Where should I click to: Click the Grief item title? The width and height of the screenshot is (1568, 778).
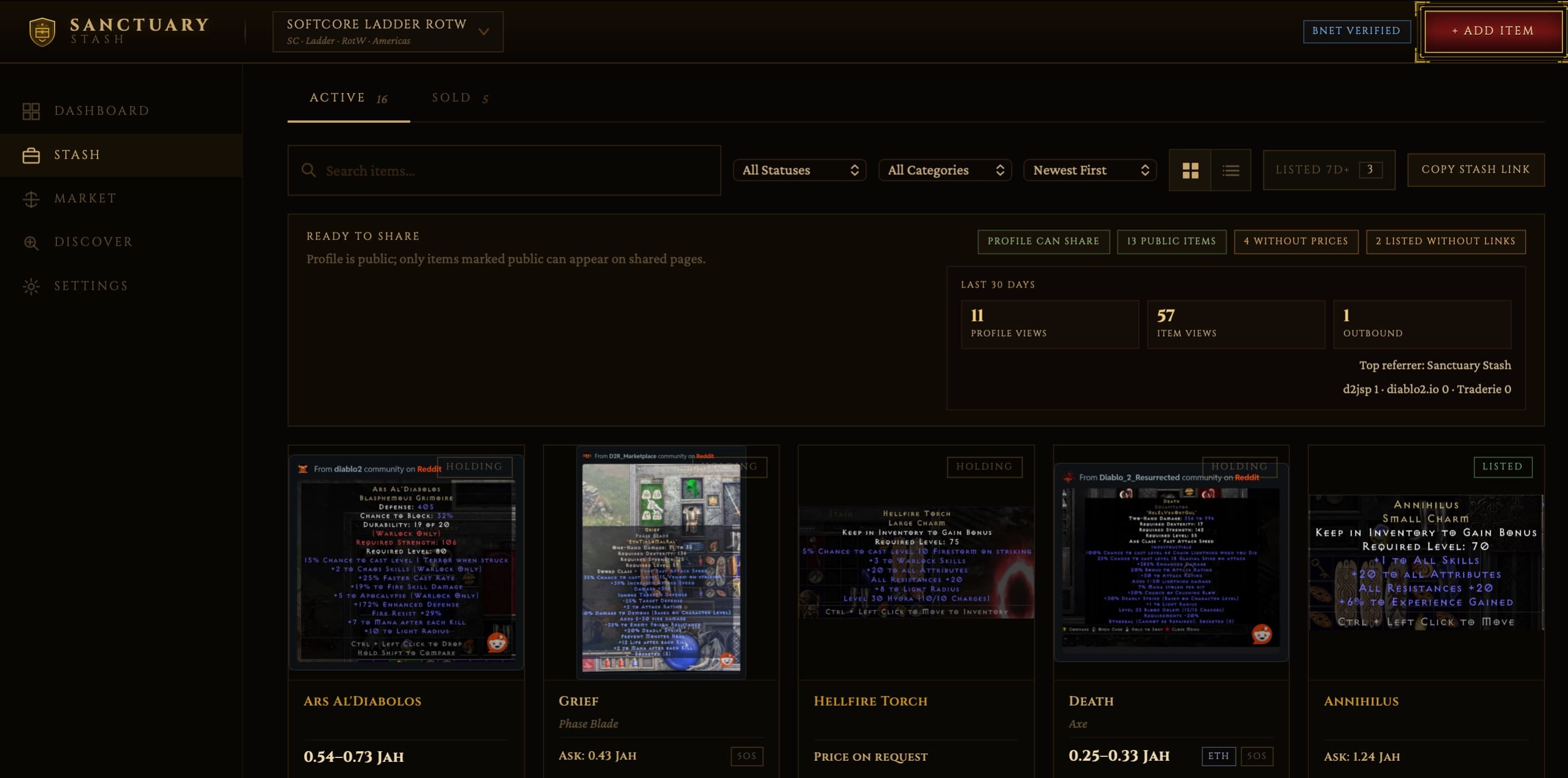pyautogui.click(x=578, y=701)
